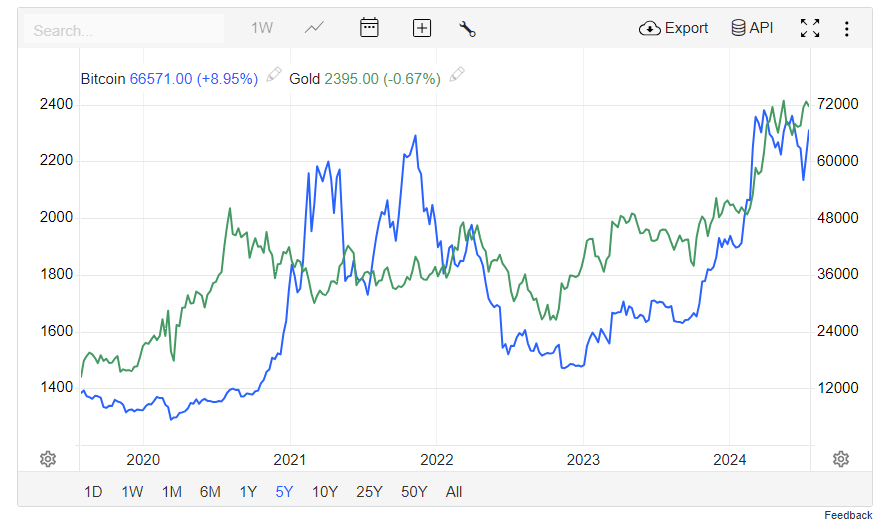This screenshot has width=882, height=528.
Task: Select the 5Y time range
Action: (x=284, y=492)
